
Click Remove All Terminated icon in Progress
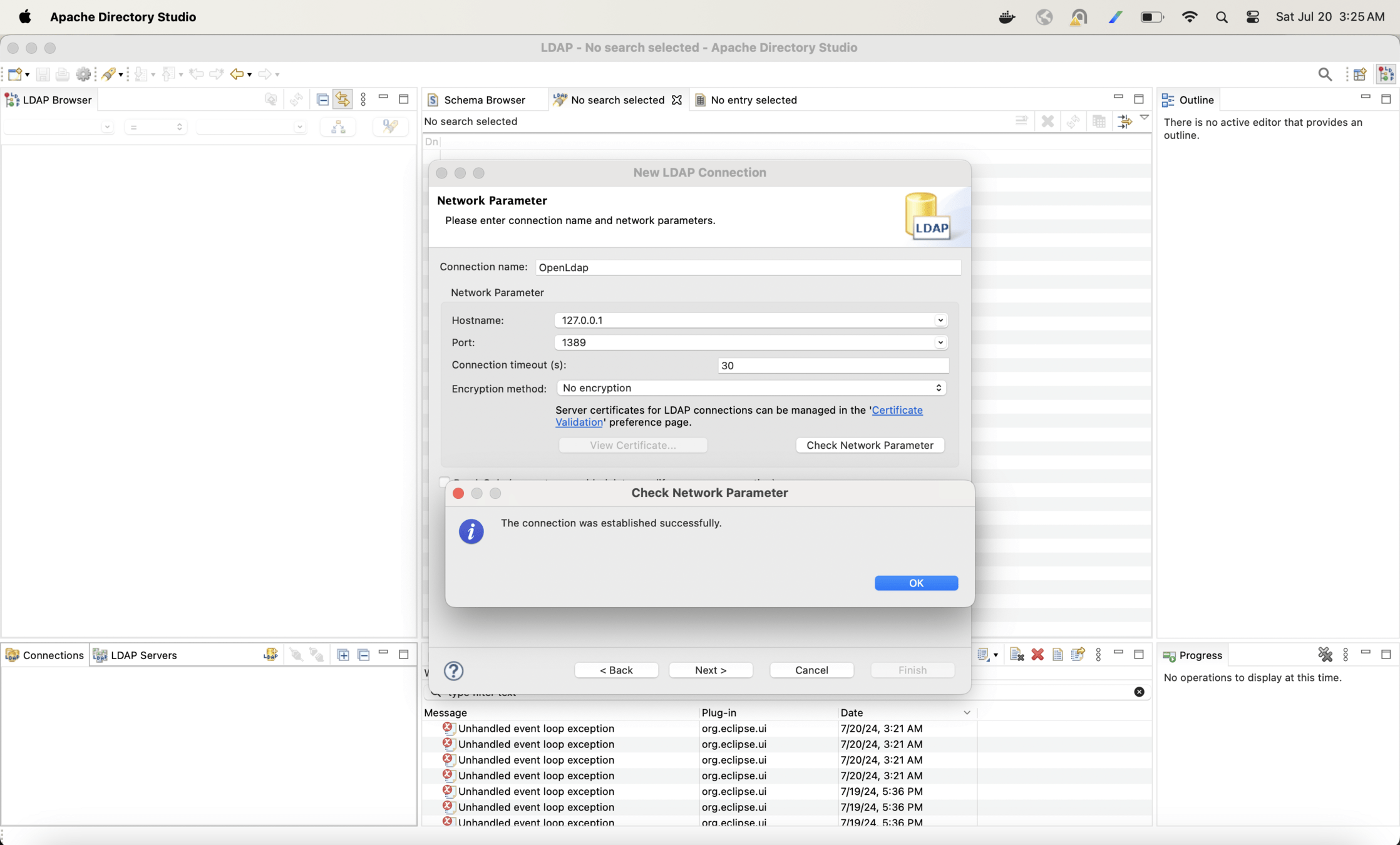point(1325,655)
